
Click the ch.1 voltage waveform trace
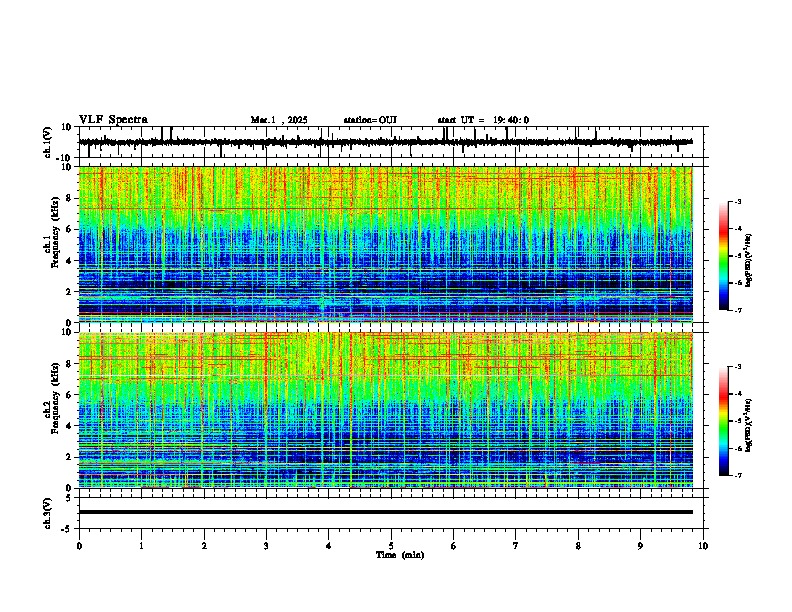pos(386,142)
